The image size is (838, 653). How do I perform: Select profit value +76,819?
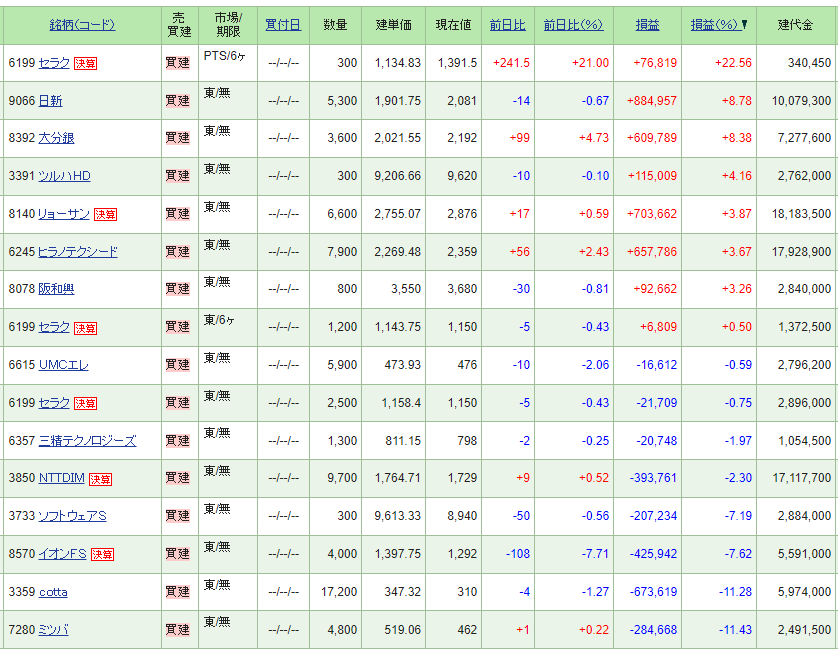(655, 63)
